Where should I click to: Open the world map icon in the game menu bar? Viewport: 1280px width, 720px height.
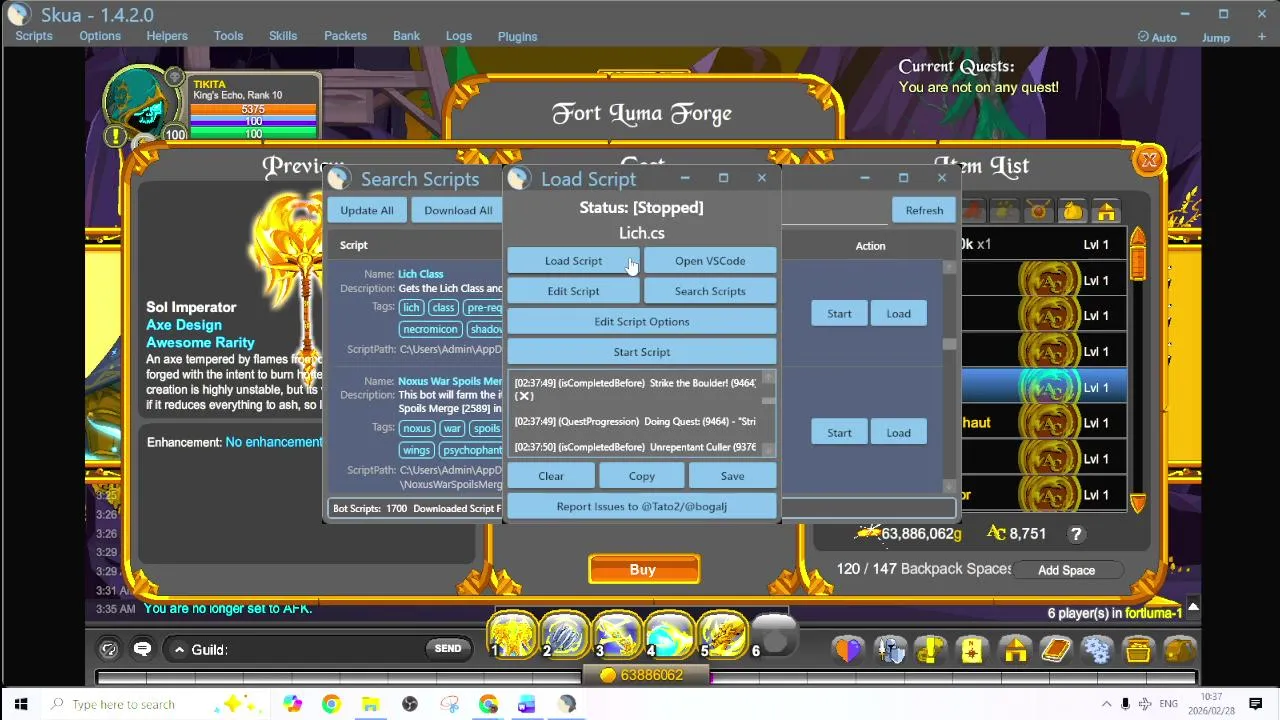pyautogui.click(x=972, y=650)
